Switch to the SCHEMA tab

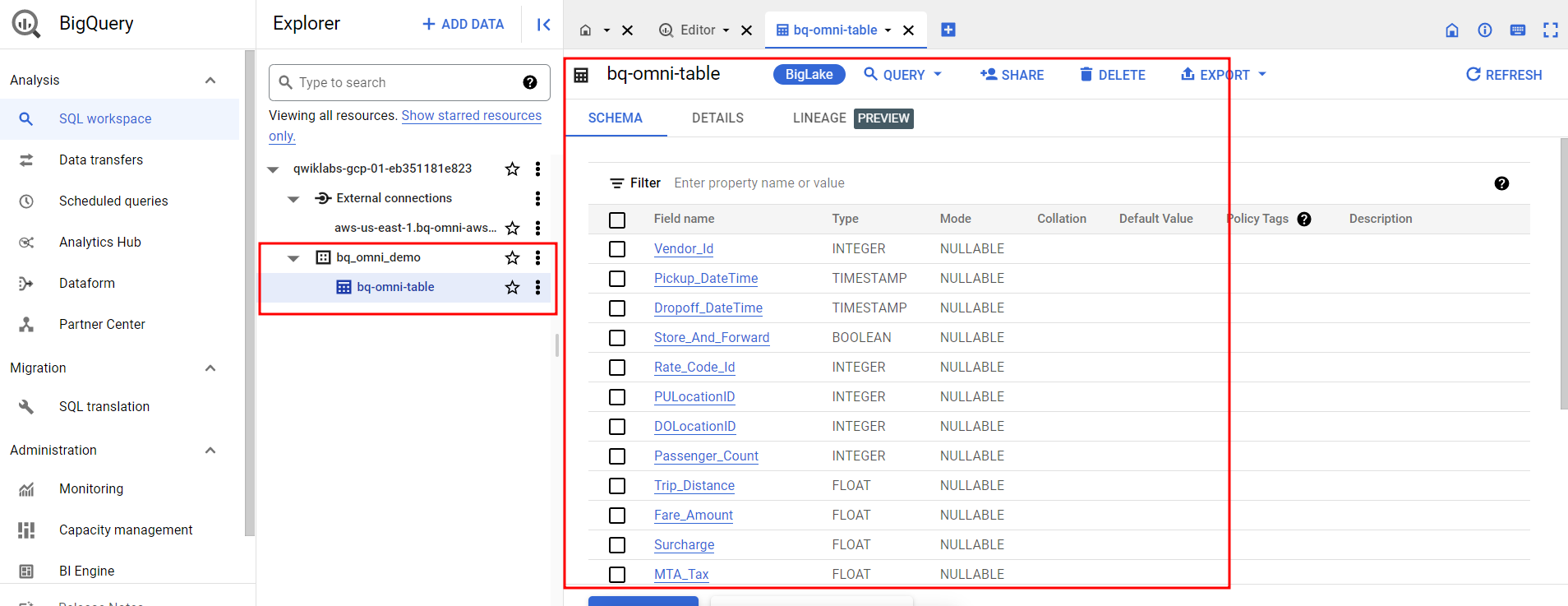(616, 118)
